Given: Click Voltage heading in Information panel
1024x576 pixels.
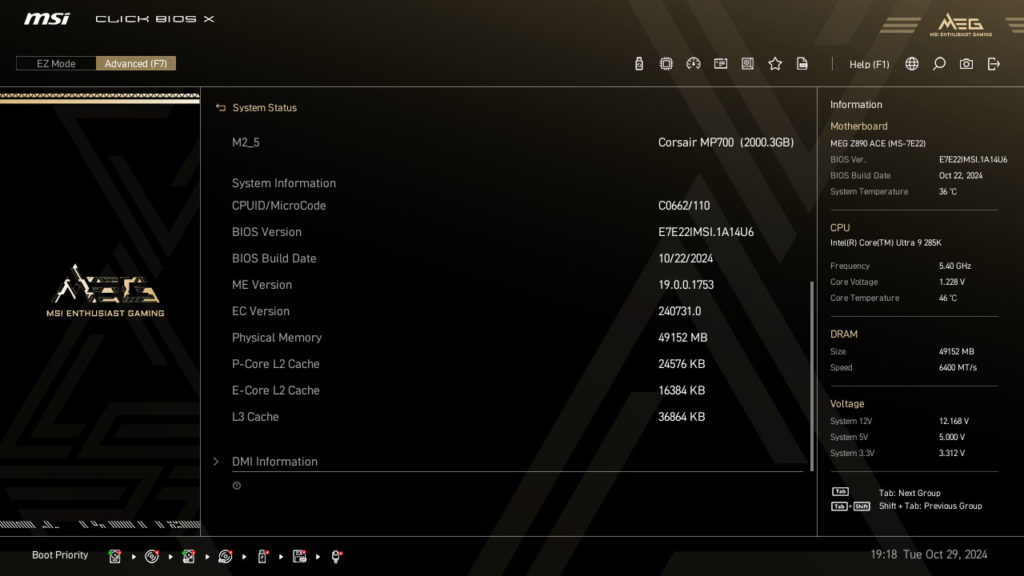Looking at the screenshot, I should coord(847,404).
